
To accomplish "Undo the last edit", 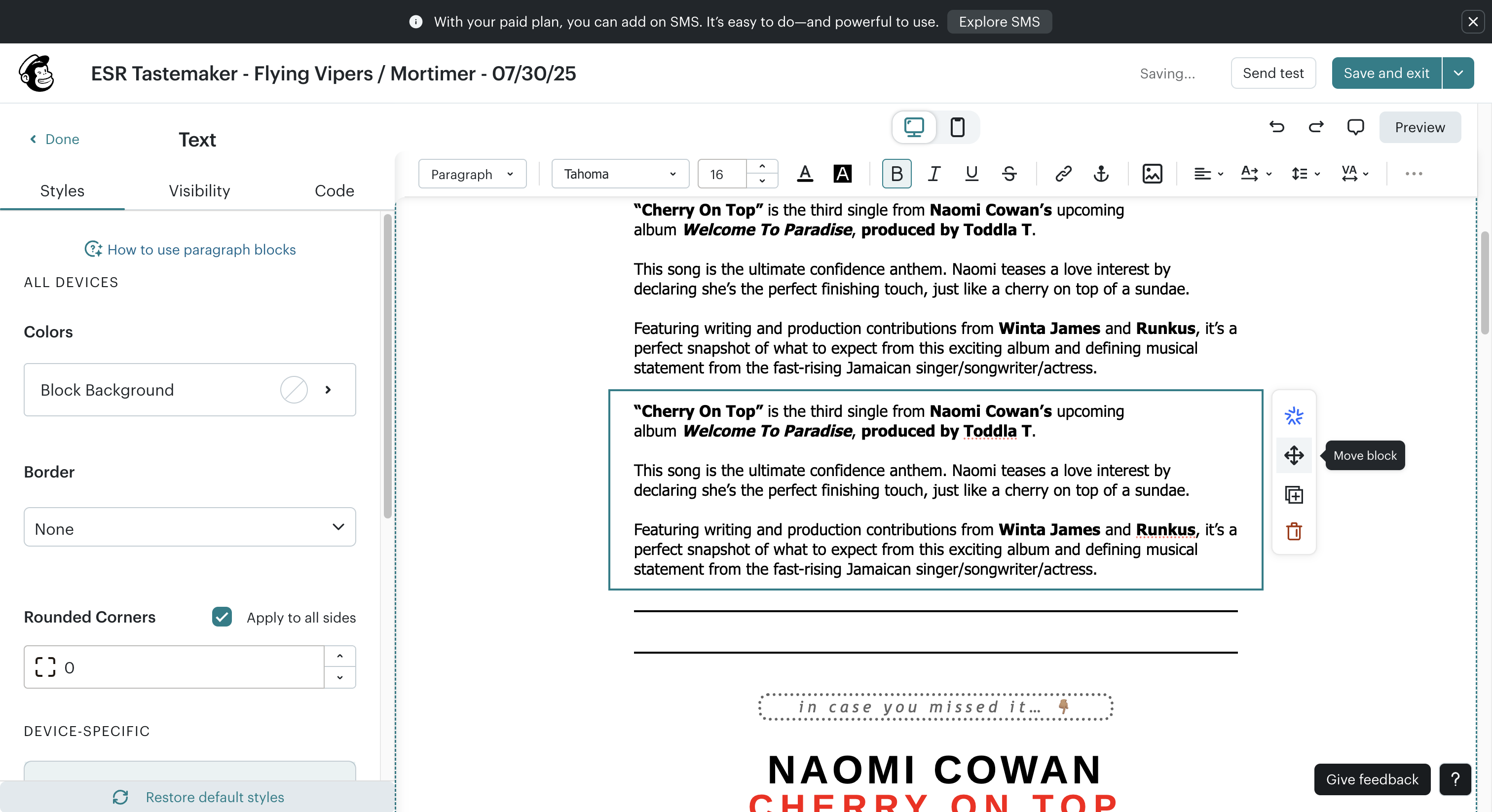I will point(1276,127).
